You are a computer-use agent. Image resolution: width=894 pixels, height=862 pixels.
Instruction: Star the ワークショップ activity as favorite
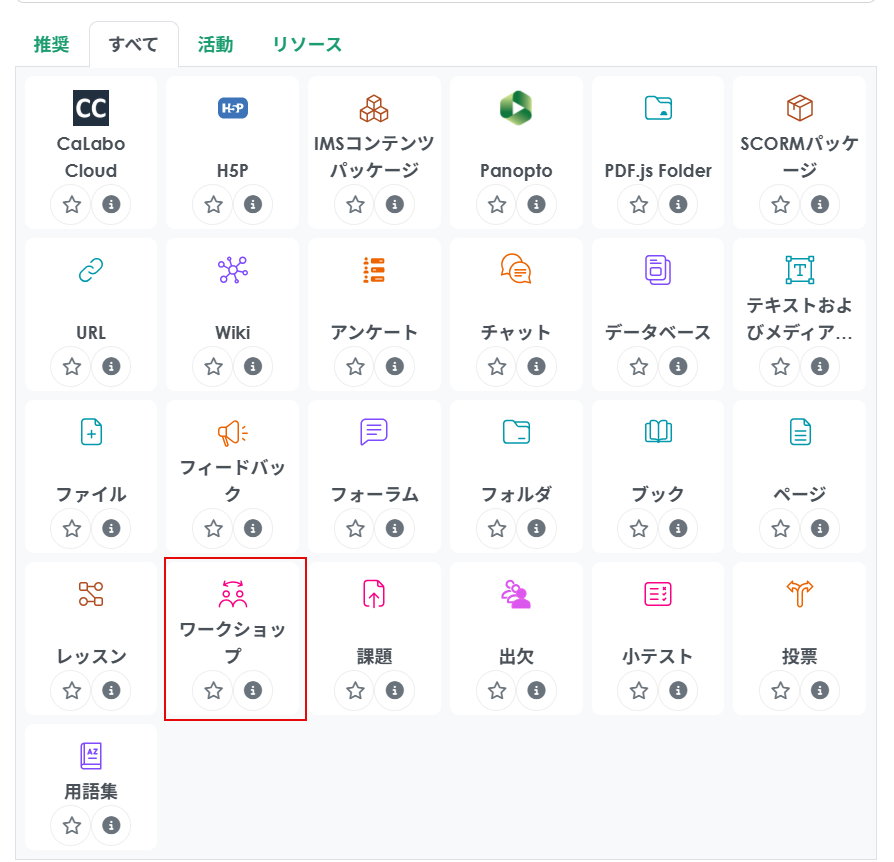(213, 690)
